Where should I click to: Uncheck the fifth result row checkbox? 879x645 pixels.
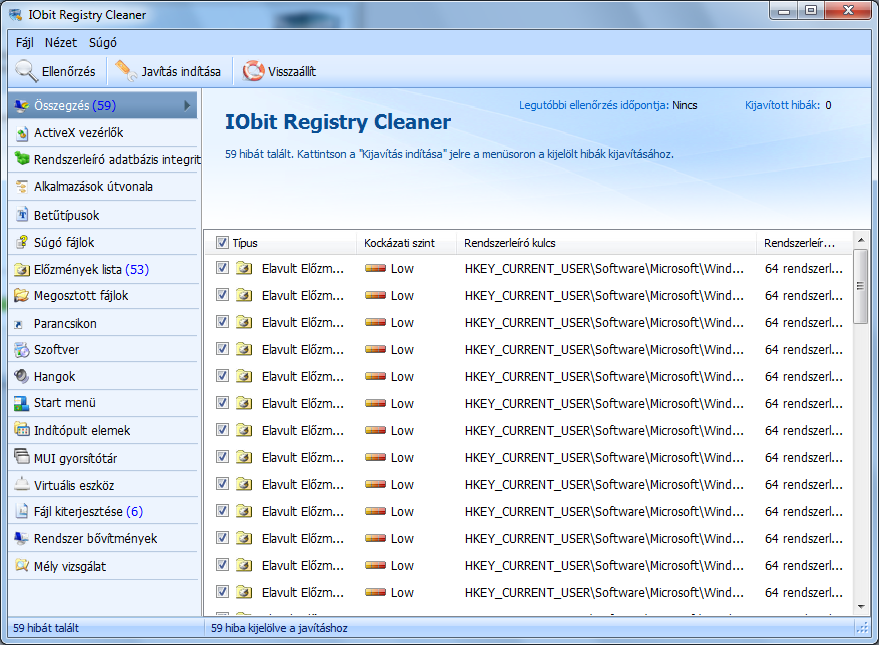pyautogui.click(x=222, y=375)
